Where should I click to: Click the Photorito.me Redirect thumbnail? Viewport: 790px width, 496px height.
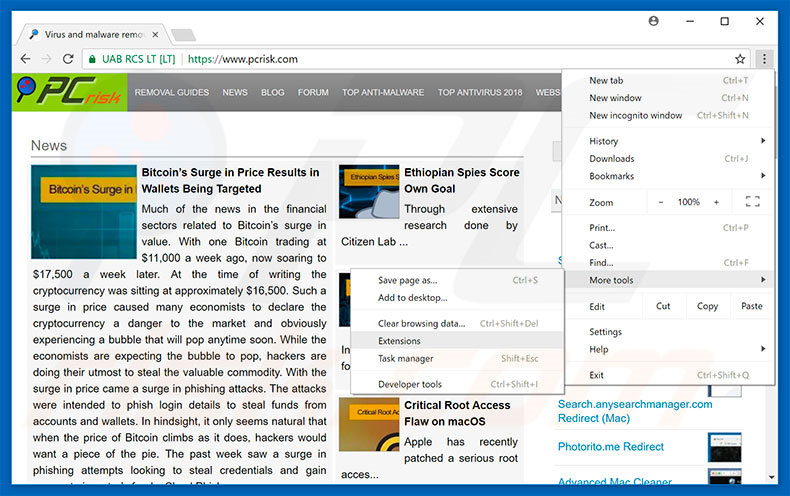coord(725,448)
